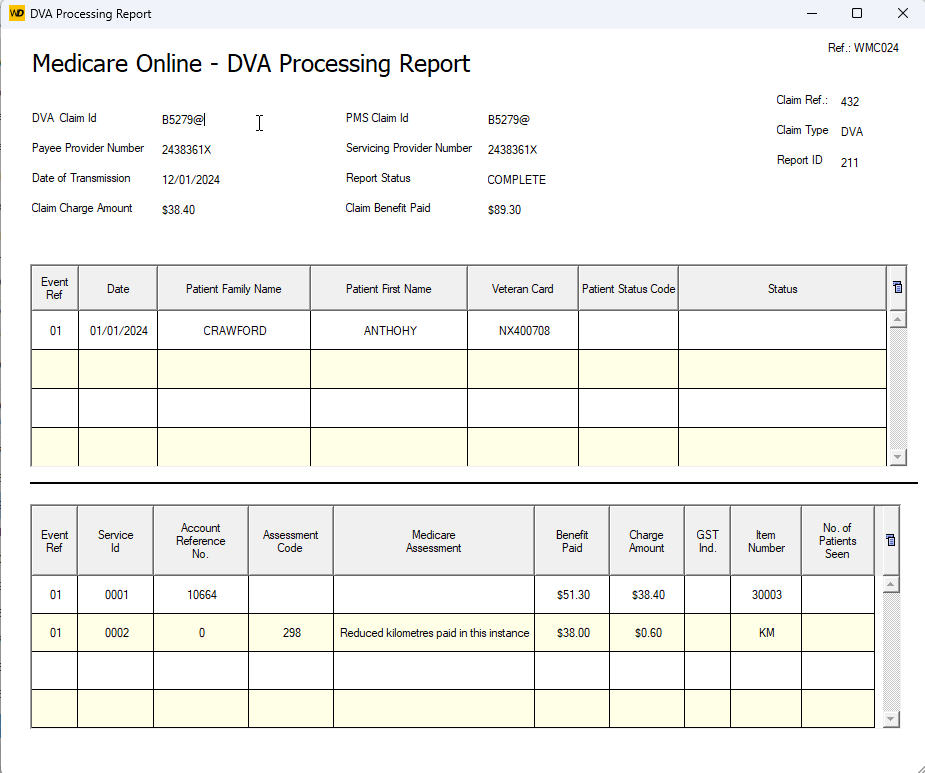Screen dimensions: 925x773
Task: Click the patient grid scroll-down arrow
Action: pyautogui.click(x=897, y=457)
